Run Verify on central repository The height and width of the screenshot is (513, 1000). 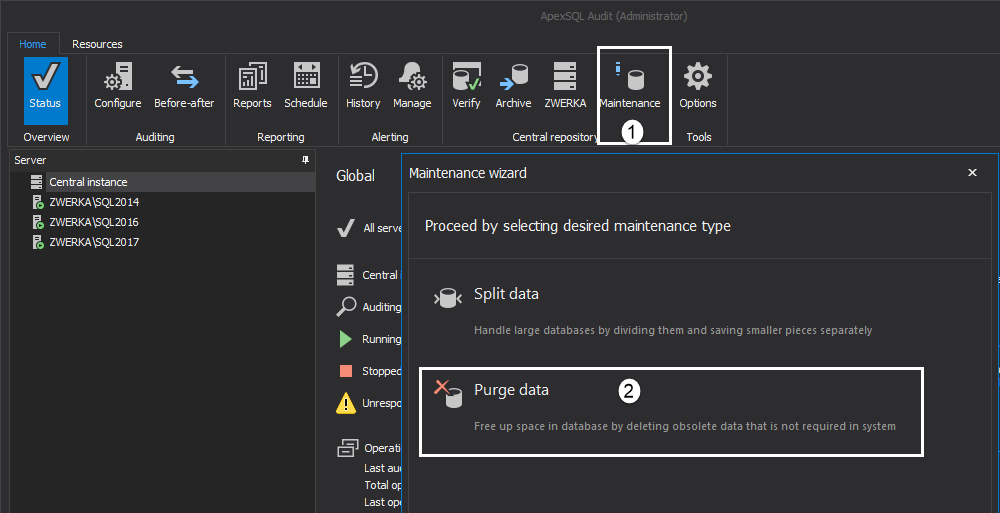466,86
